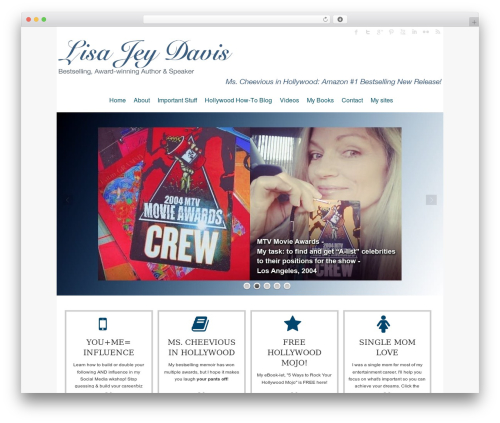Open the Flickr social icon

tap(426, 32)
